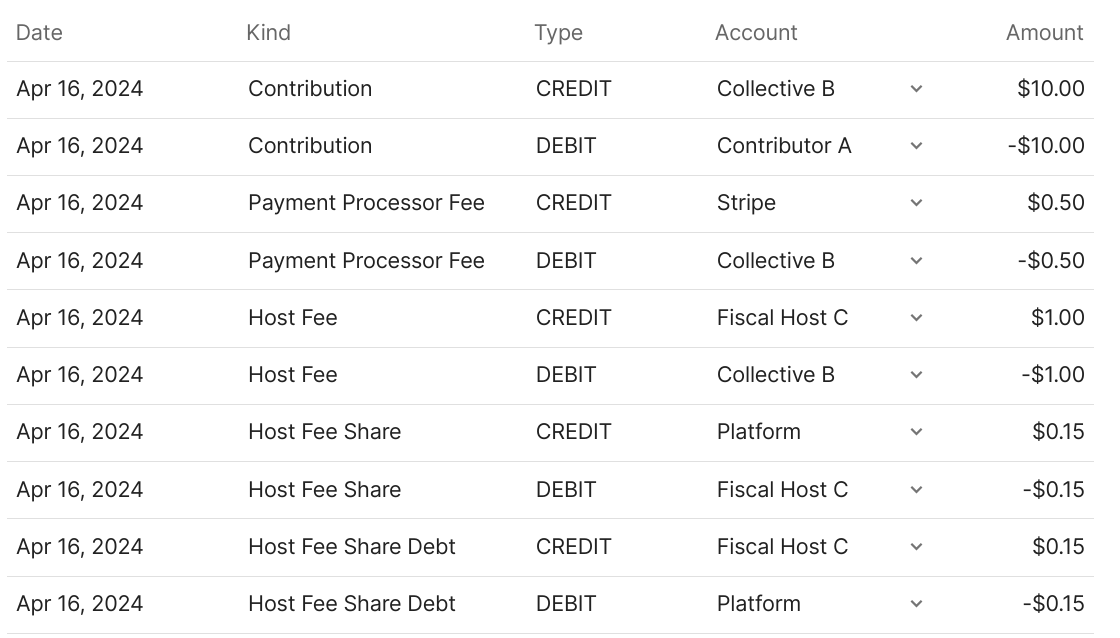Expand chevron in Collective B $10.00 contribution row
1120x638 pixels.
(x=916, y=89)
